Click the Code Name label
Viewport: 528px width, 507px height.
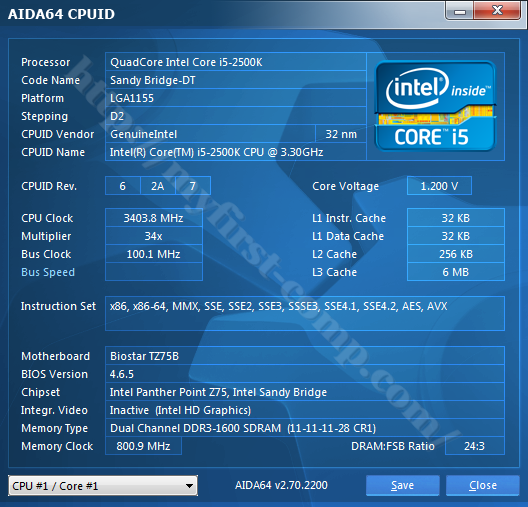[x=51, y=80]
